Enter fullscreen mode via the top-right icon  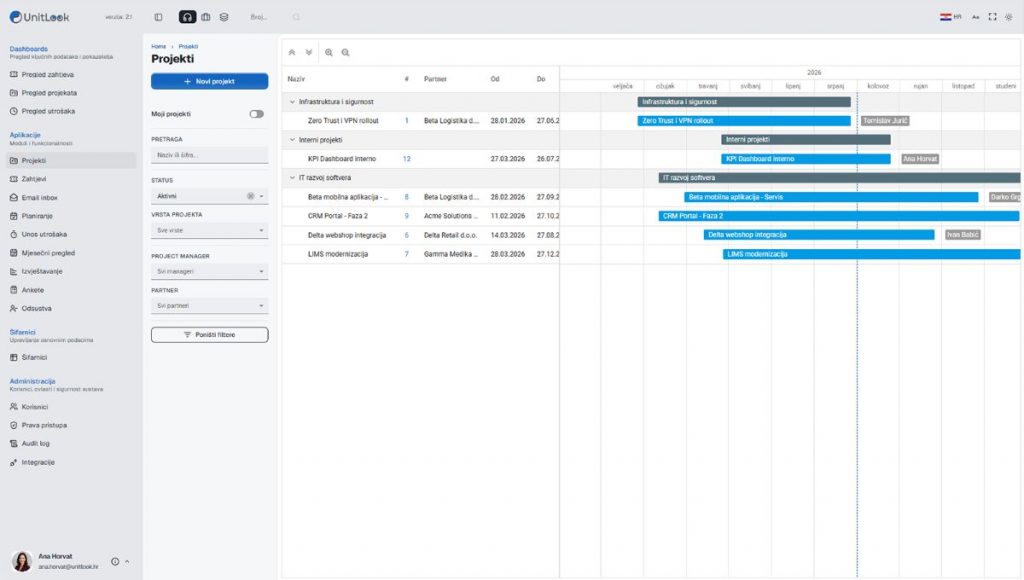(x=992, y=17)
